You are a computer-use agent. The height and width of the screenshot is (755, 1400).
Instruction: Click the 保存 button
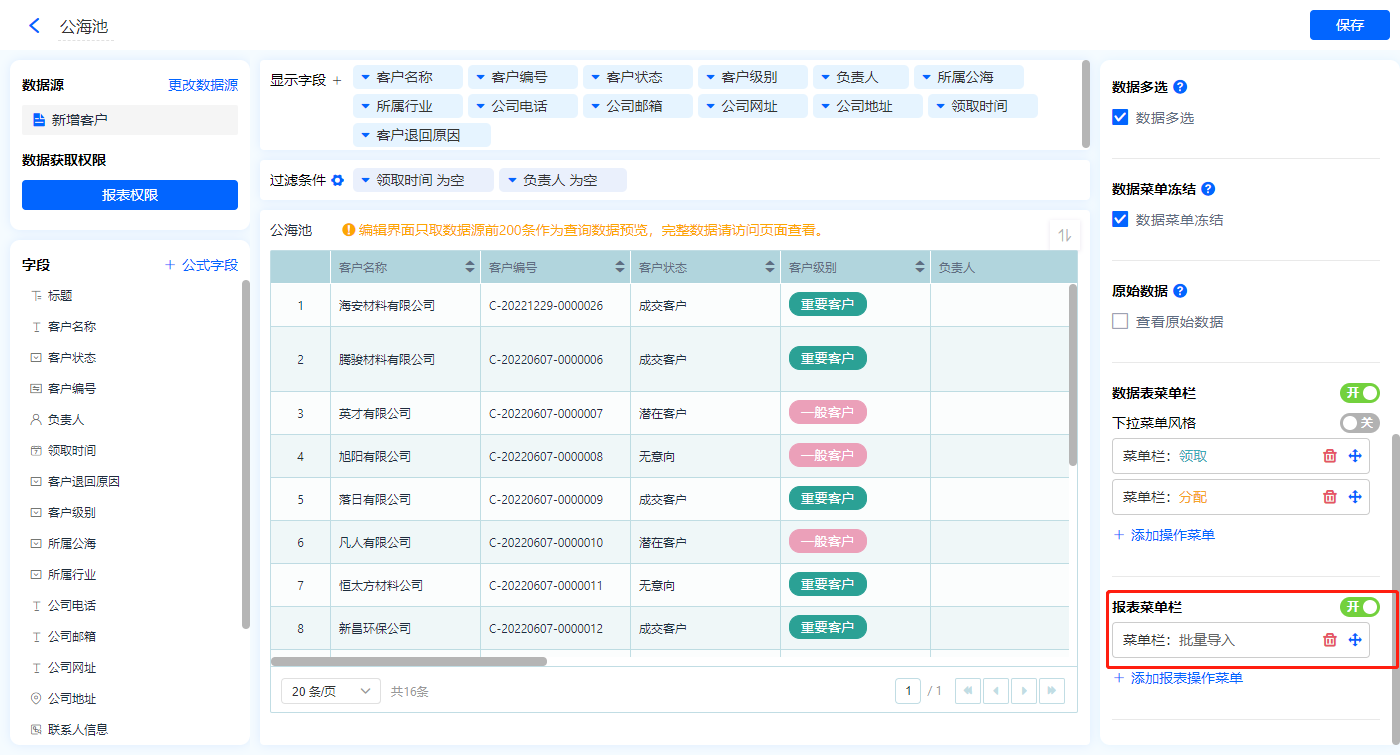[1349, 25]
